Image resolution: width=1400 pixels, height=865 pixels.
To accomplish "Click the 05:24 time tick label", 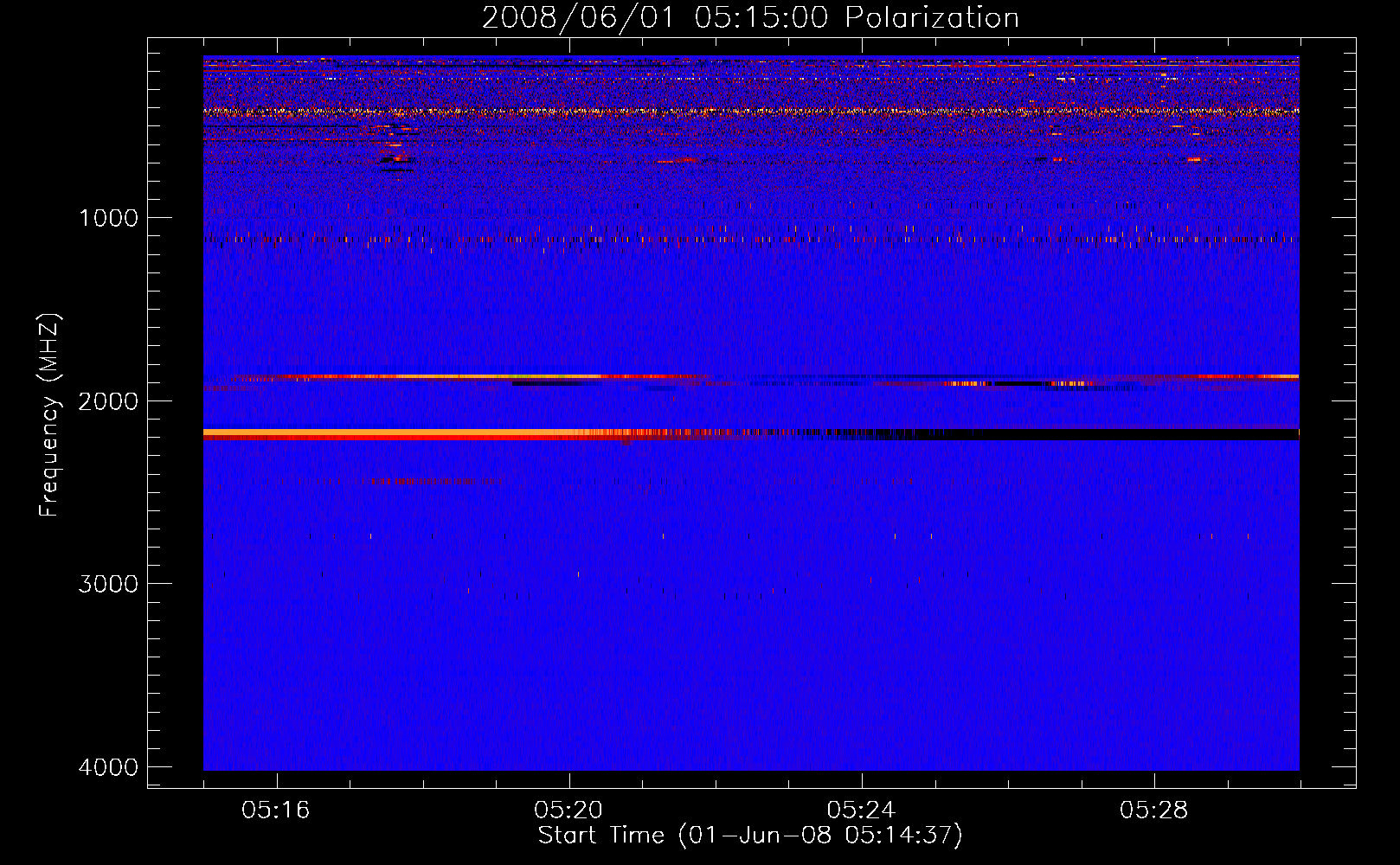I will point(861,811).
